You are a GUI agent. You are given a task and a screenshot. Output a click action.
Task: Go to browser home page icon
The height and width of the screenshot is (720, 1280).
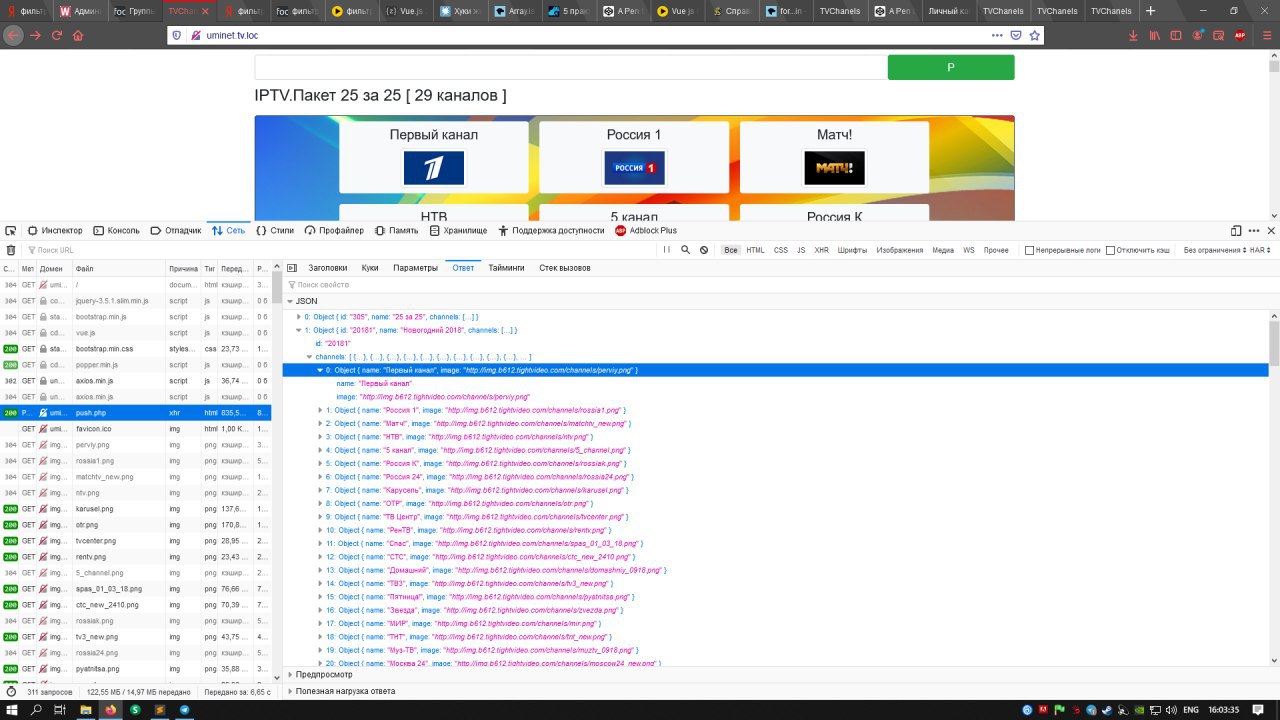(78, 35)
